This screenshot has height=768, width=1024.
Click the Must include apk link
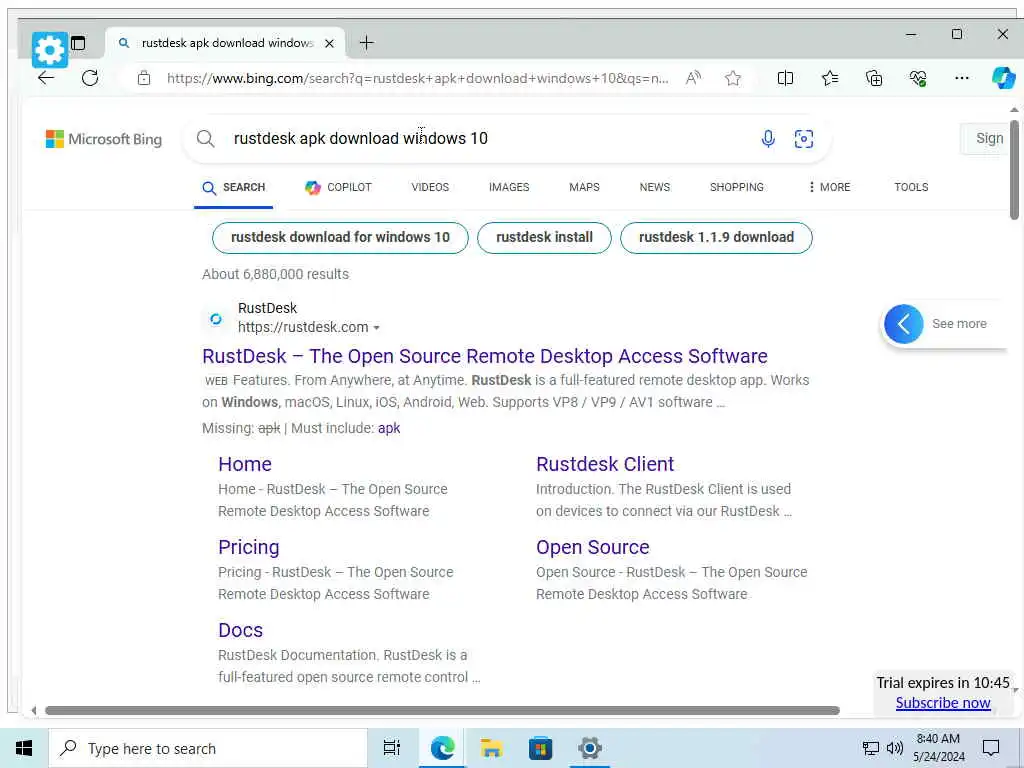pyautogui.click(x=389, y=428)
